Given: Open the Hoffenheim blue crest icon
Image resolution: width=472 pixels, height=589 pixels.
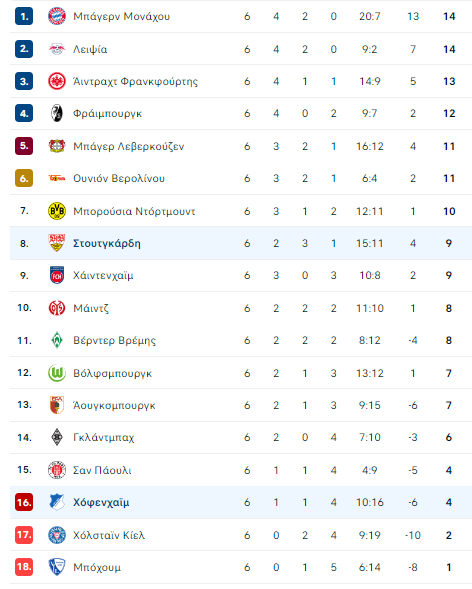Looking at the screenshot, I should tap(57, 502).
